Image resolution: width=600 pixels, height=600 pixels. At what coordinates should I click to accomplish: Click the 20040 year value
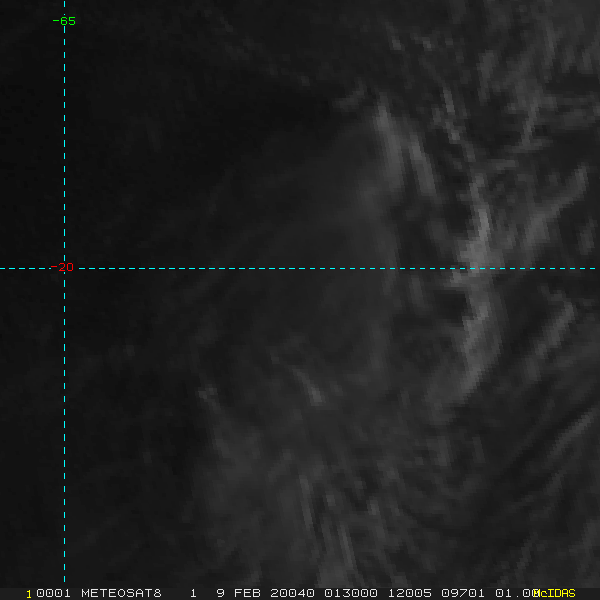tap(293, 593)
